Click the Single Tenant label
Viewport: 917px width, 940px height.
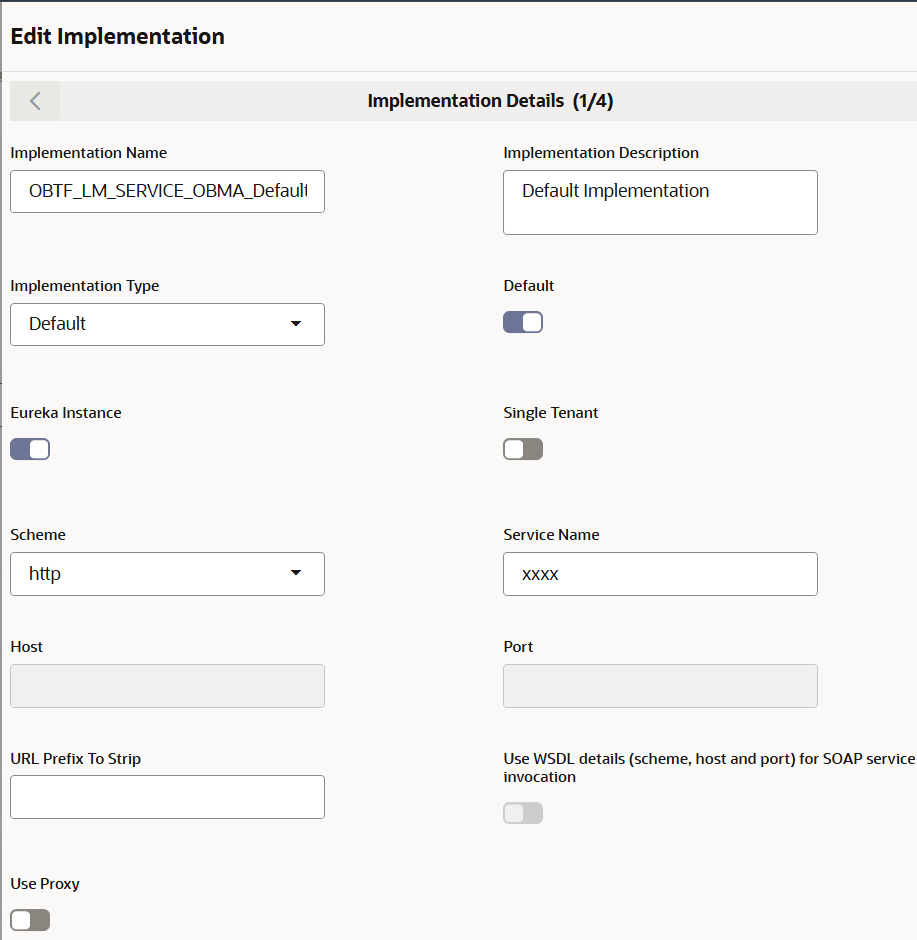coord(551,413)
